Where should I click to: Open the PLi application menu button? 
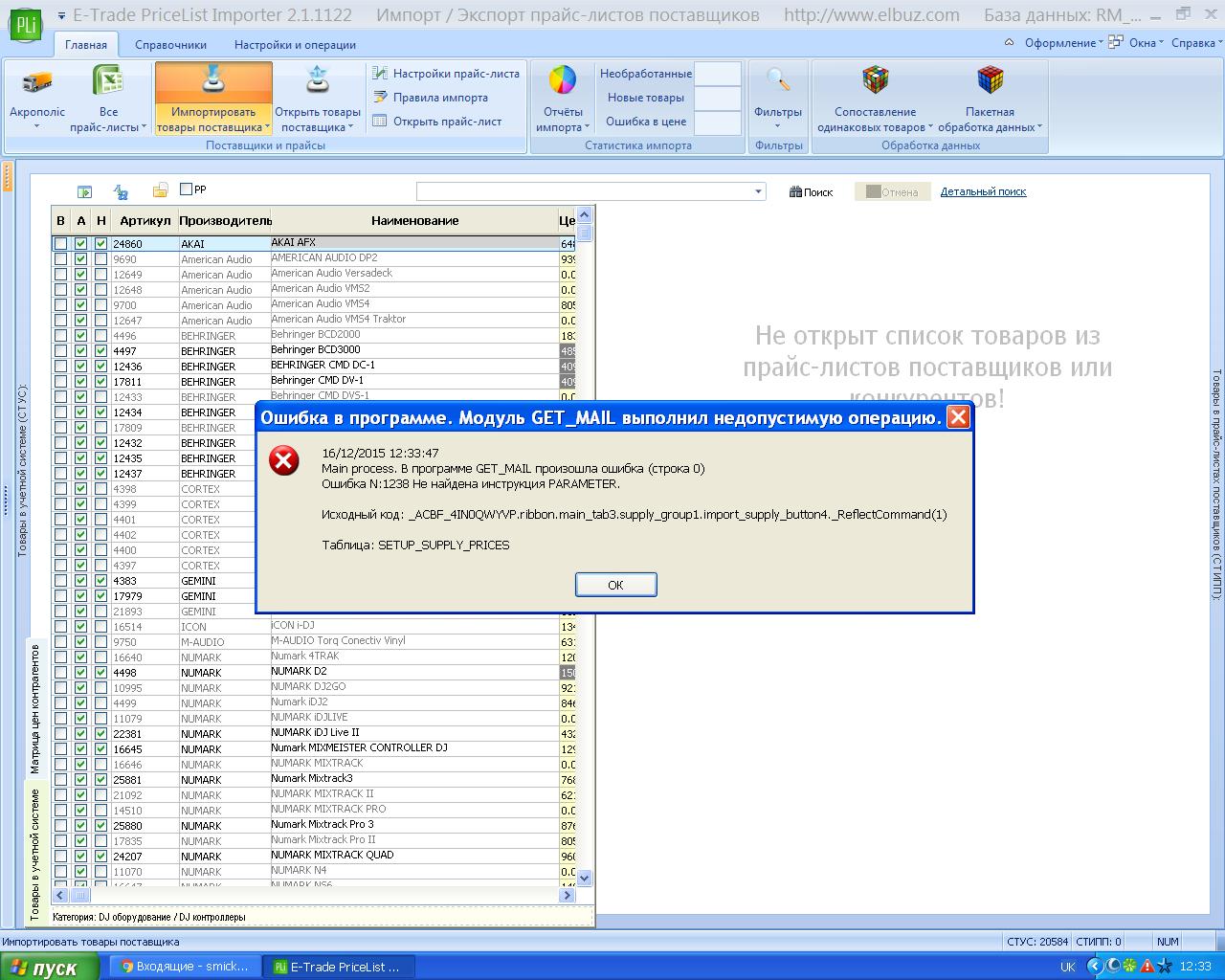click(25, 23)
